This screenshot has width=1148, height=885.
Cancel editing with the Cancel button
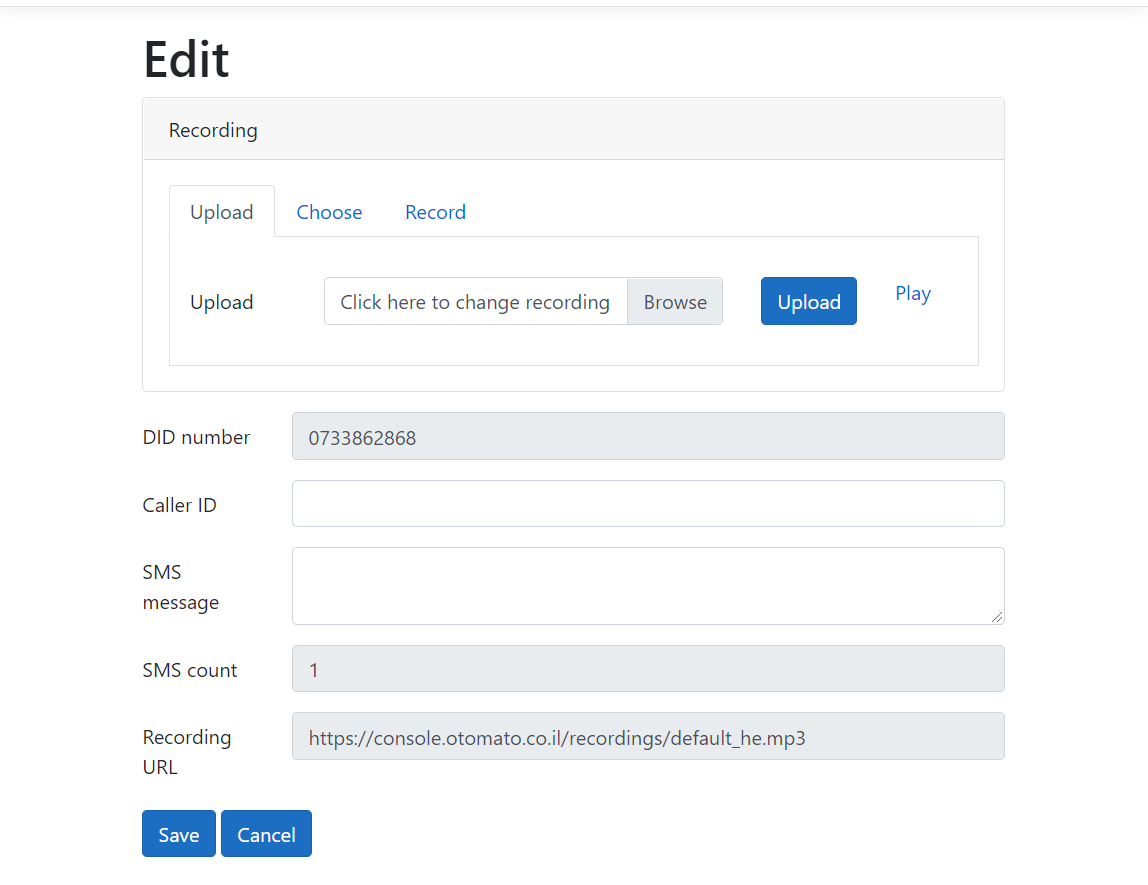click(266, 834)
